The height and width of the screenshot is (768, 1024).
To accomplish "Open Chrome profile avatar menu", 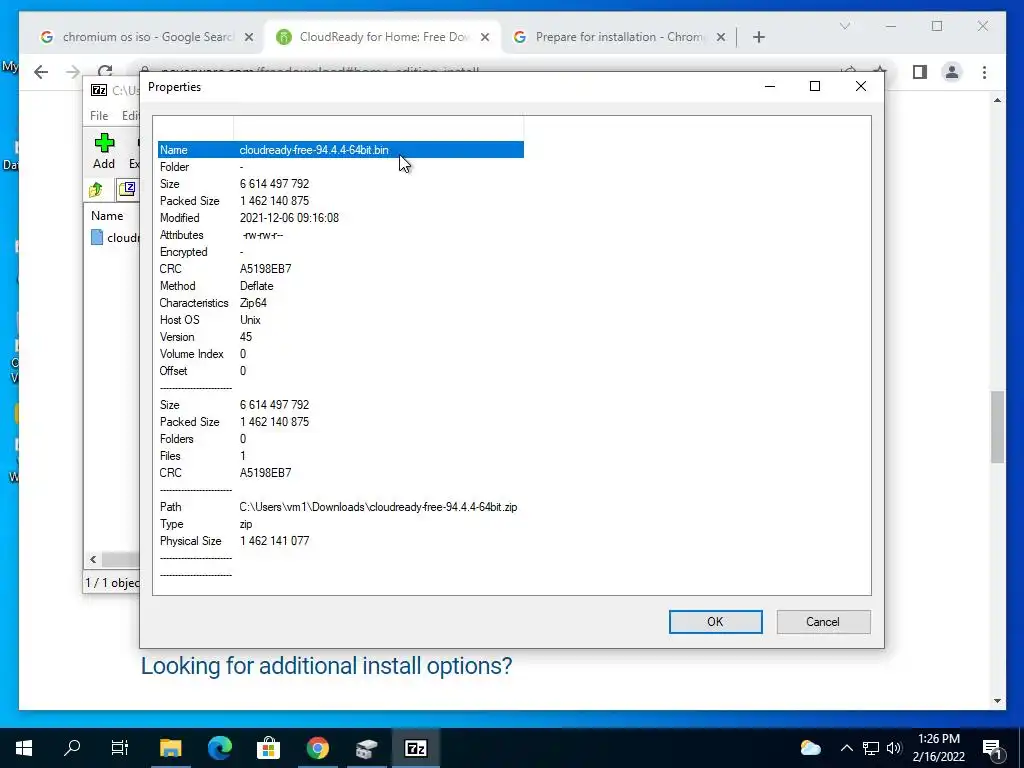I will 952,72.
